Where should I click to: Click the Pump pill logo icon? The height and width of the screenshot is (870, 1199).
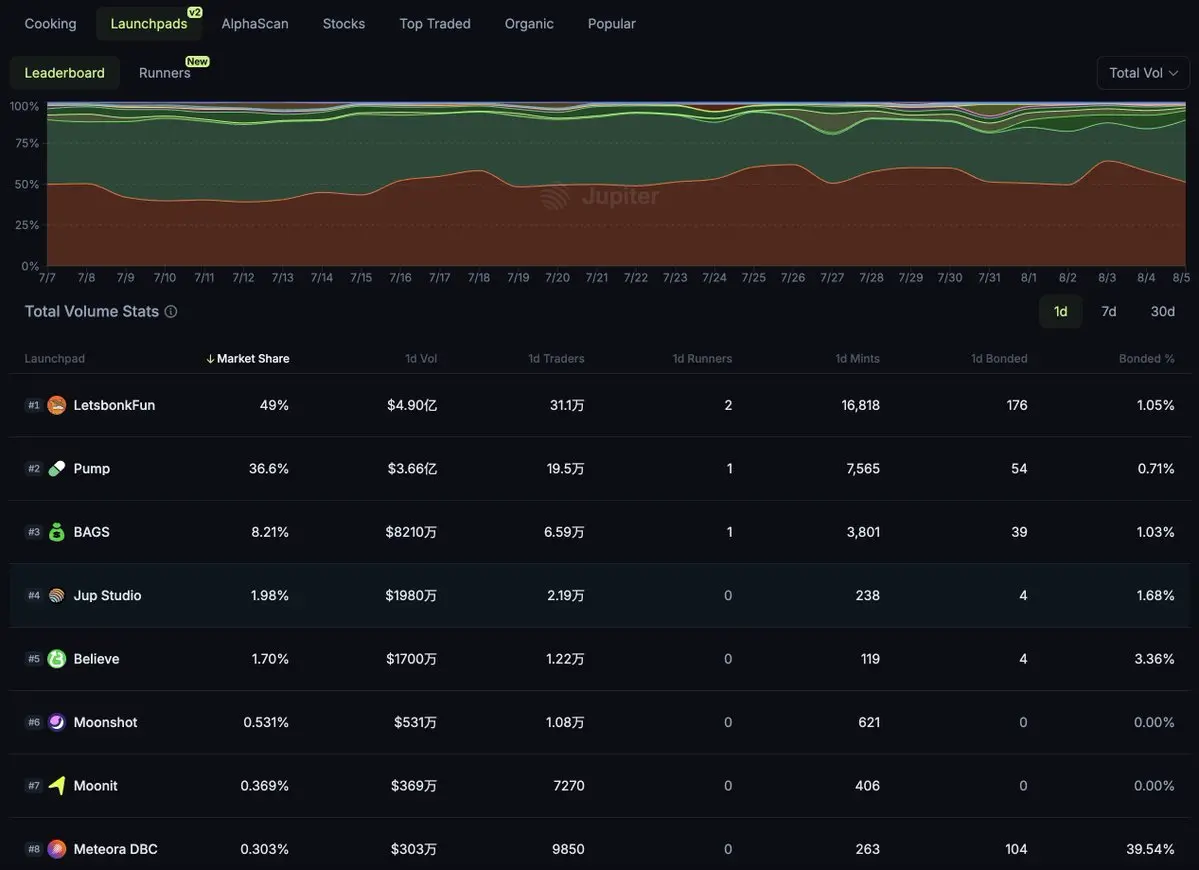tap(57, 469)
